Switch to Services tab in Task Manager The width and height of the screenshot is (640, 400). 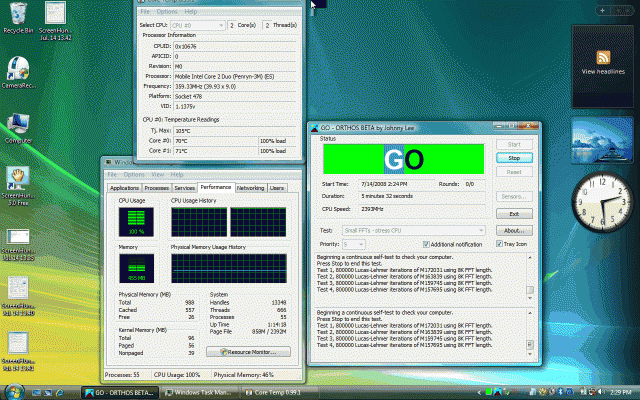coord(184,188)
